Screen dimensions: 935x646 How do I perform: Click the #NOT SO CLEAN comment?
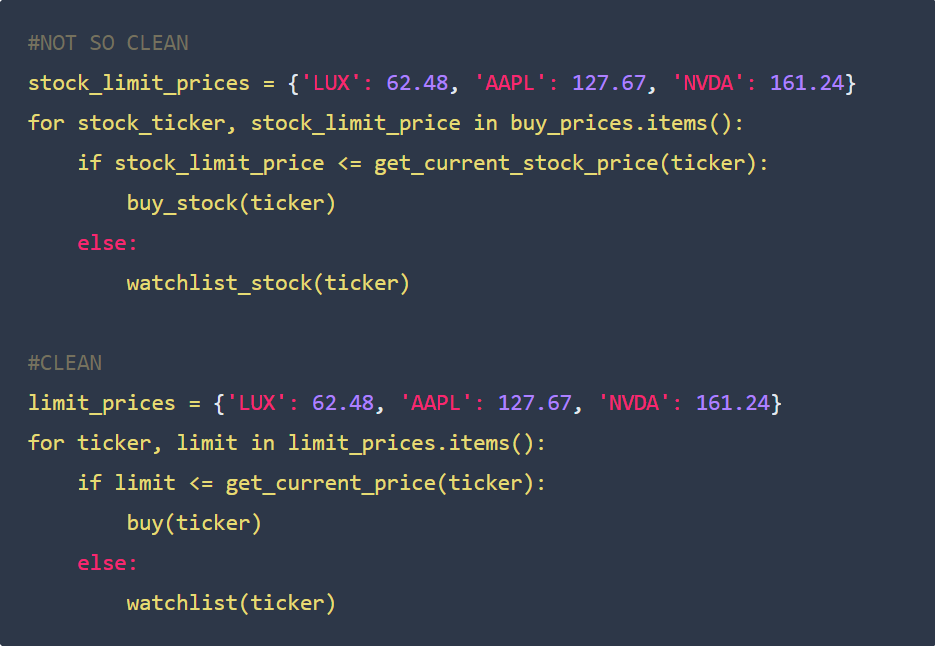coord(108,43)
